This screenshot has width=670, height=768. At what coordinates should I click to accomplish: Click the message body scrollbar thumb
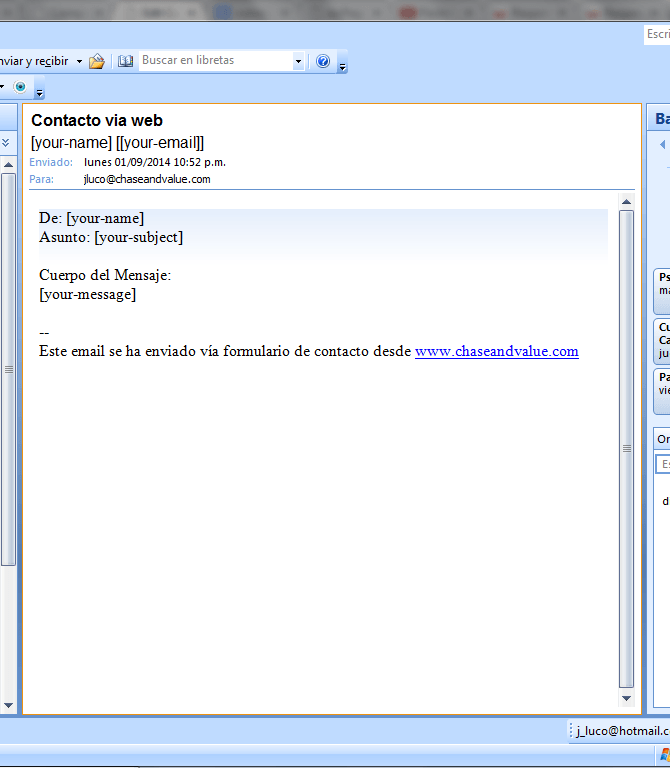(626, 449)
